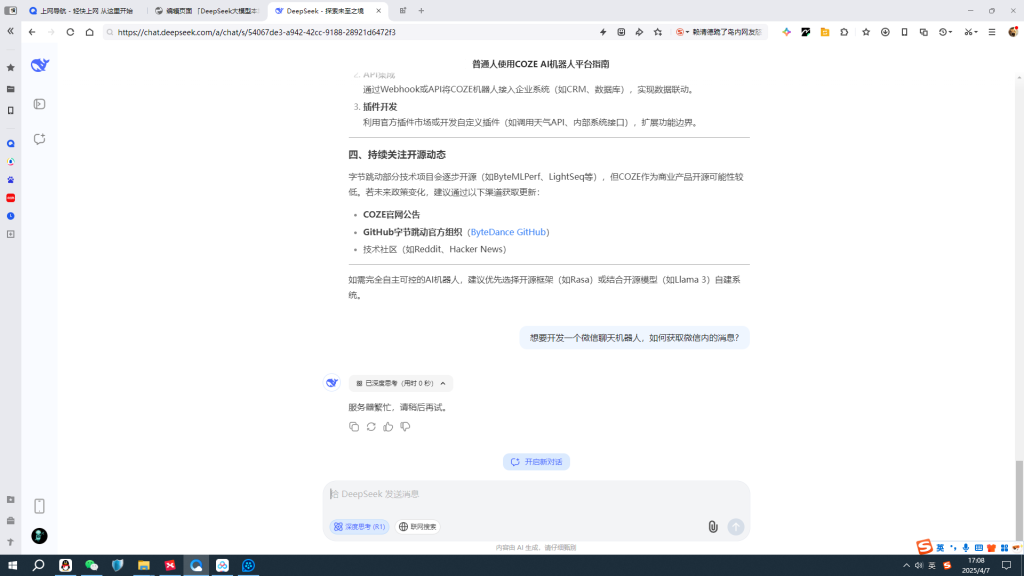This screenshot has height=576, width=1024.
Task: Open WeChat from the taskbar
Action: (x=91, y=566)
